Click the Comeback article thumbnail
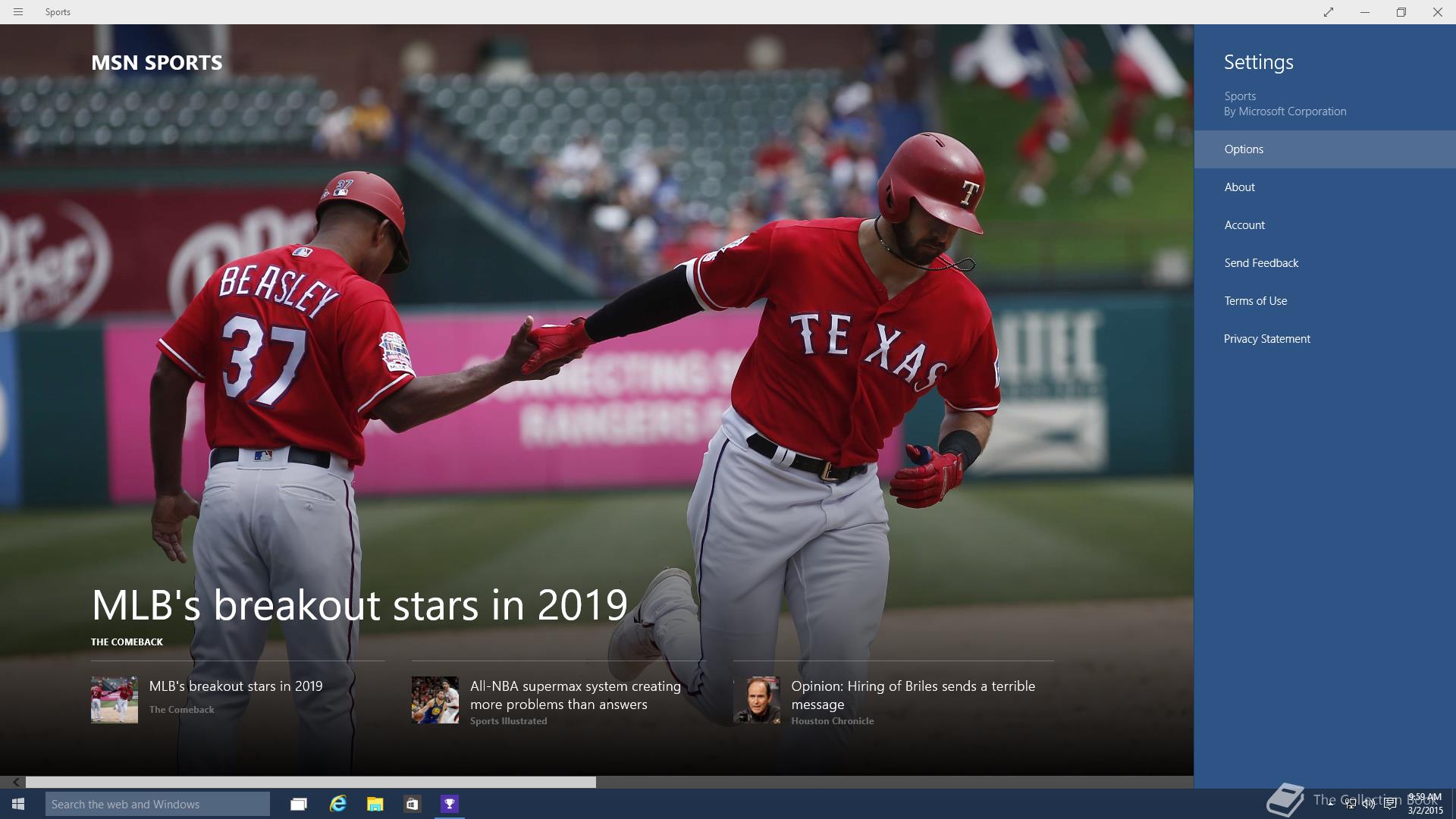1456x819 pixels. click(x=115, y=700)
